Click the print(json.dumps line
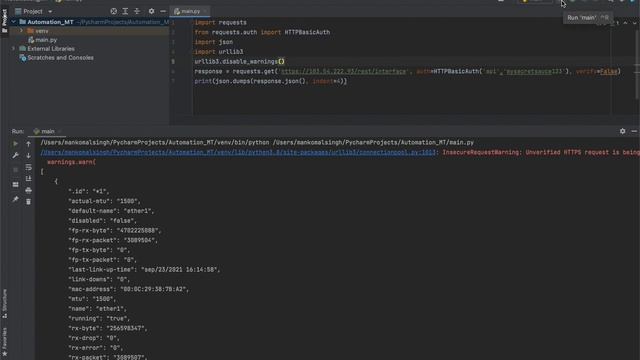This screenshot has height=360, width=640. click(x=271, y=81)
